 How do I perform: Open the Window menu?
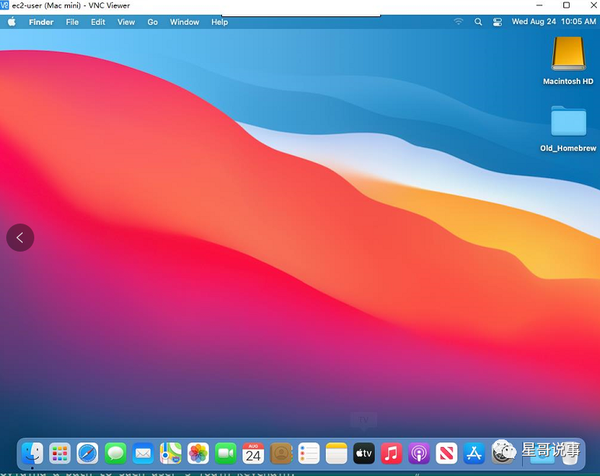click(184, 22)
